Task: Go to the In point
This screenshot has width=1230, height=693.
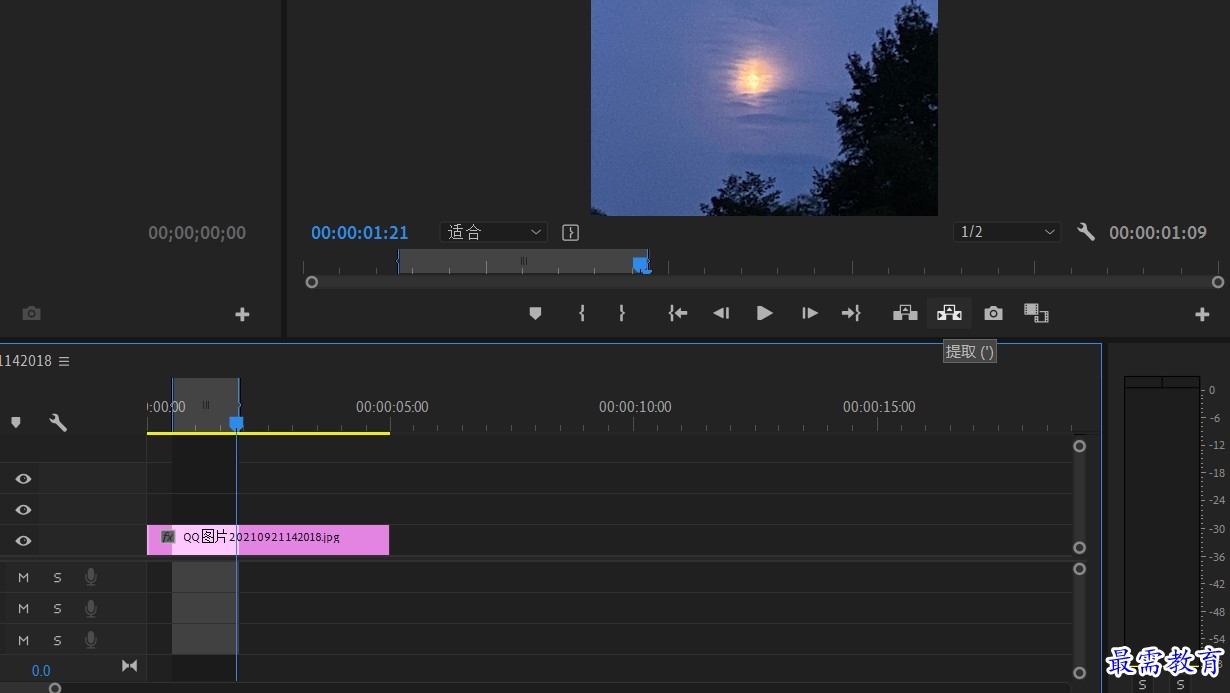Action: tap(678, 314)
